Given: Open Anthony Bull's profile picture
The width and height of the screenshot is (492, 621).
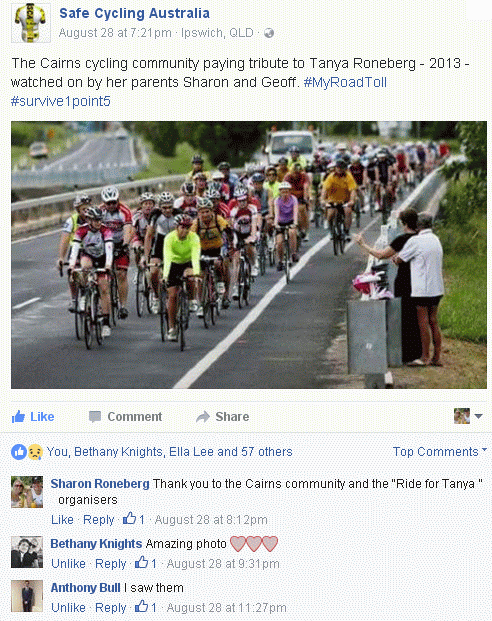Looking at the screenshot, I should tap(27, 596).
